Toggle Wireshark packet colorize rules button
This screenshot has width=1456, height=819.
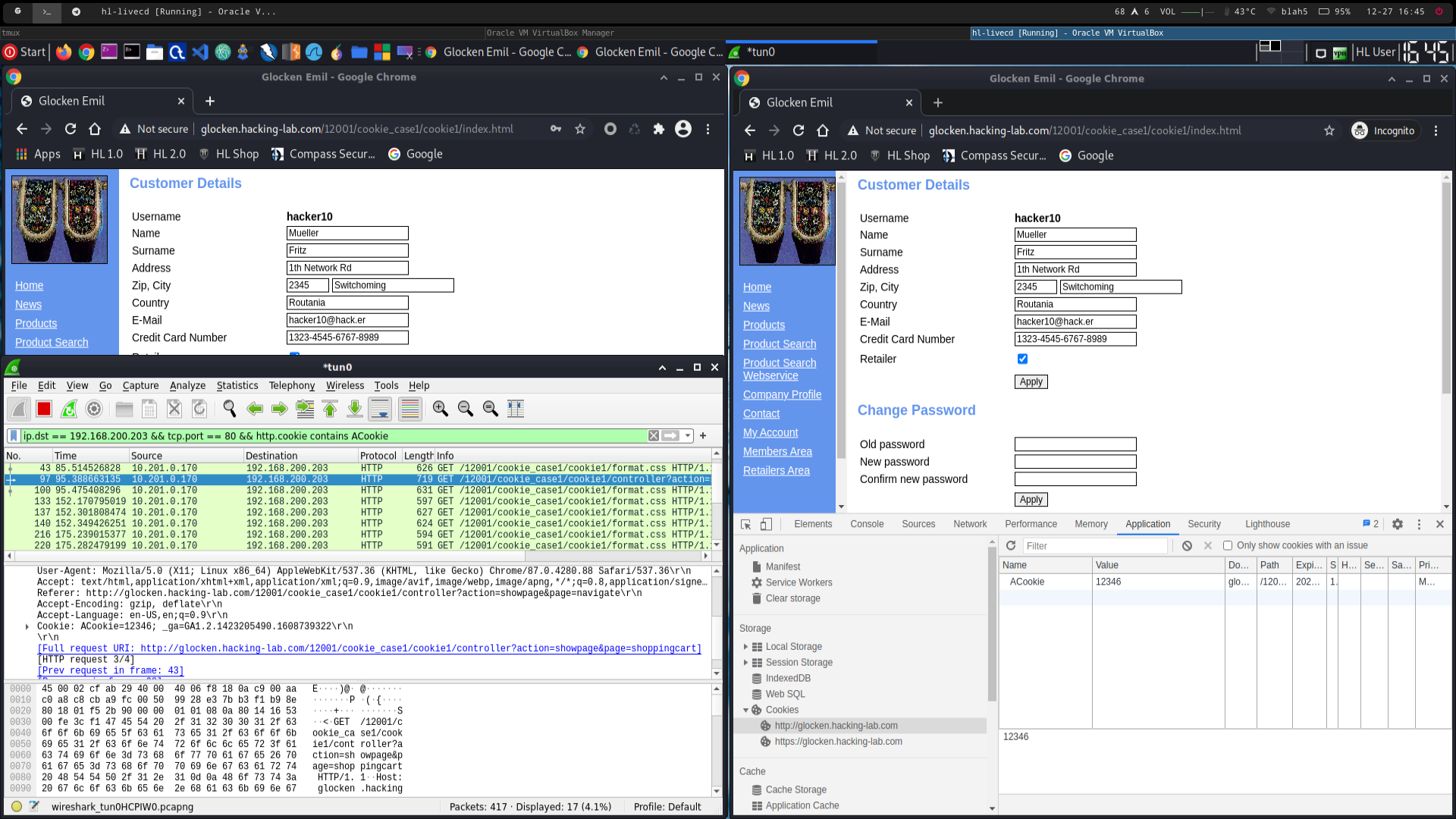[x=409, y=409]
